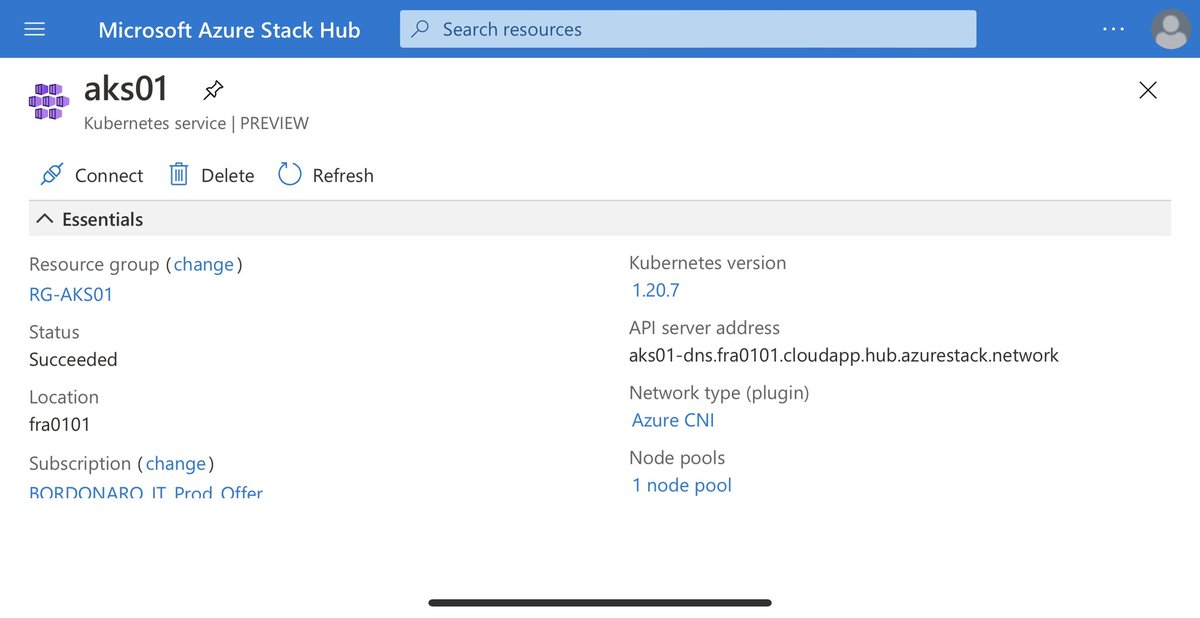The width and height of the screenshot is (1200, 618).
Task: Open the Azure CNI network plugin details
Action: (x=673, y=420)
